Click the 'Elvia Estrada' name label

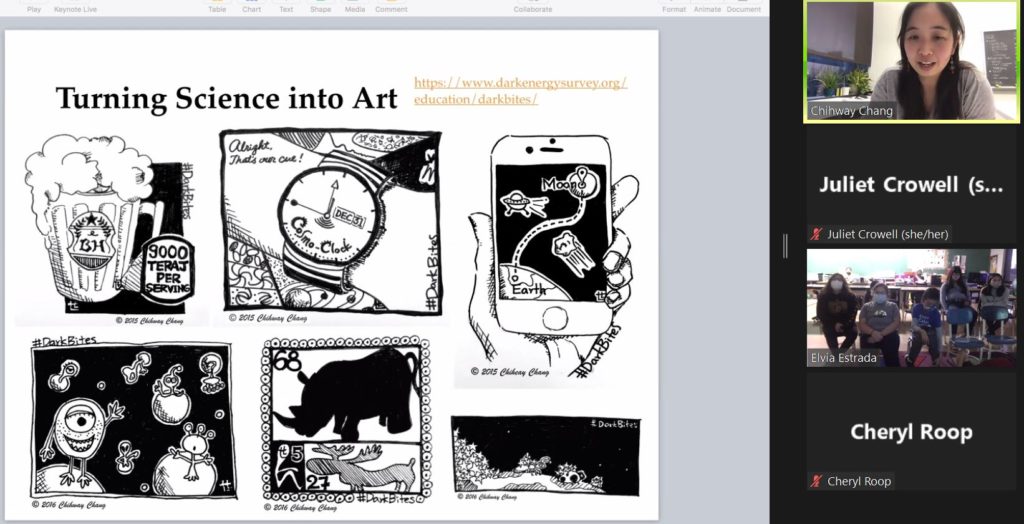click(844, 358)
